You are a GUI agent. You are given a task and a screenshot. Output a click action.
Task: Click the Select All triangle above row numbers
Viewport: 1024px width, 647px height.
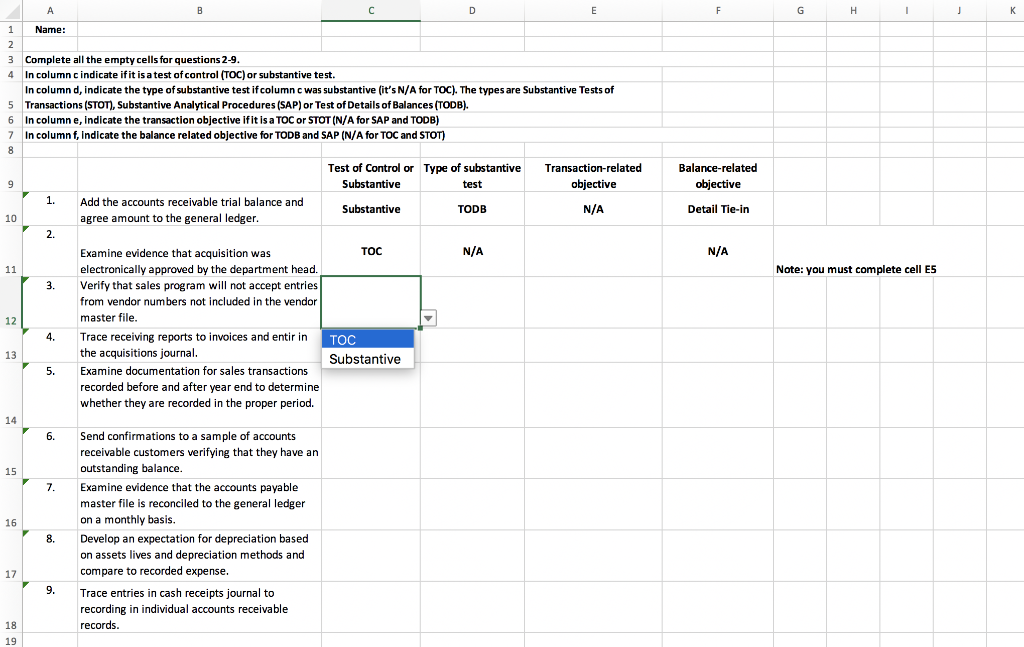(x=10, y=9)
